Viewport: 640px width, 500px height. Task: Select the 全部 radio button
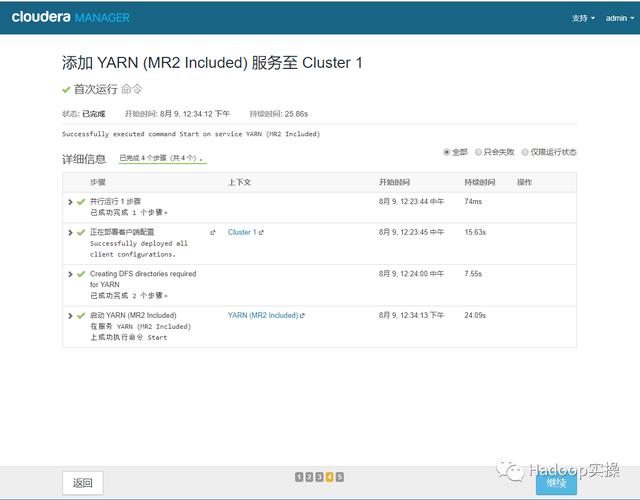point(447,152)
